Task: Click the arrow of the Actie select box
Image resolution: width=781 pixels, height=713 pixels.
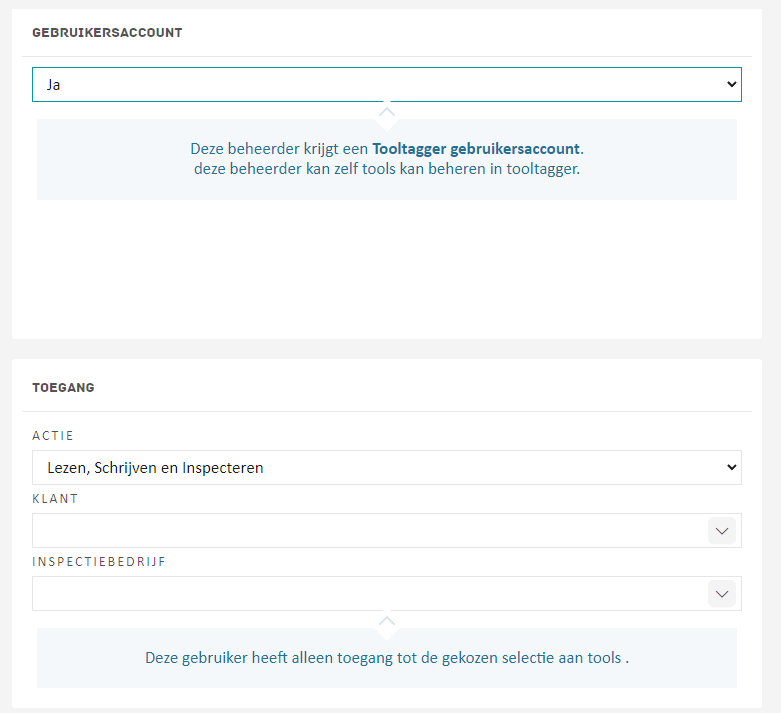Action: pos(731,467)
